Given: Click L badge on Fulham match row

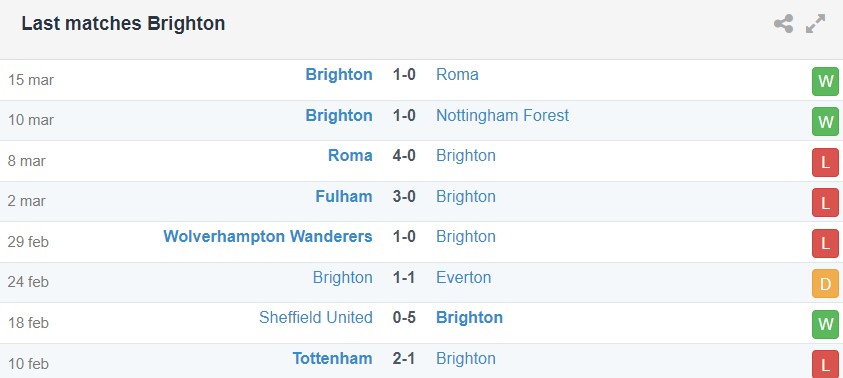Looking at the screenshot, I should 825,203.
